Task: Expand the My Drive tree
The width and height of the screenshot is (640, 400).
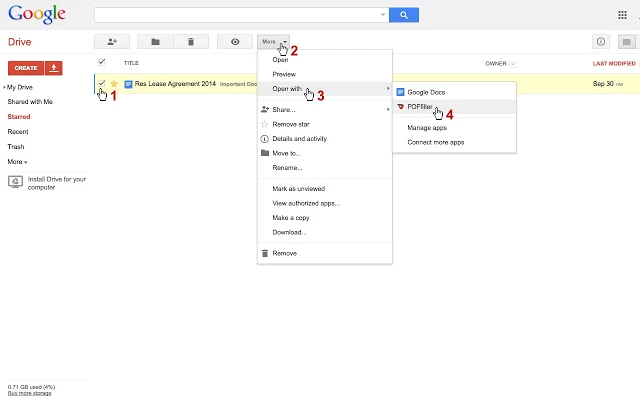Action: pos(4,87)
